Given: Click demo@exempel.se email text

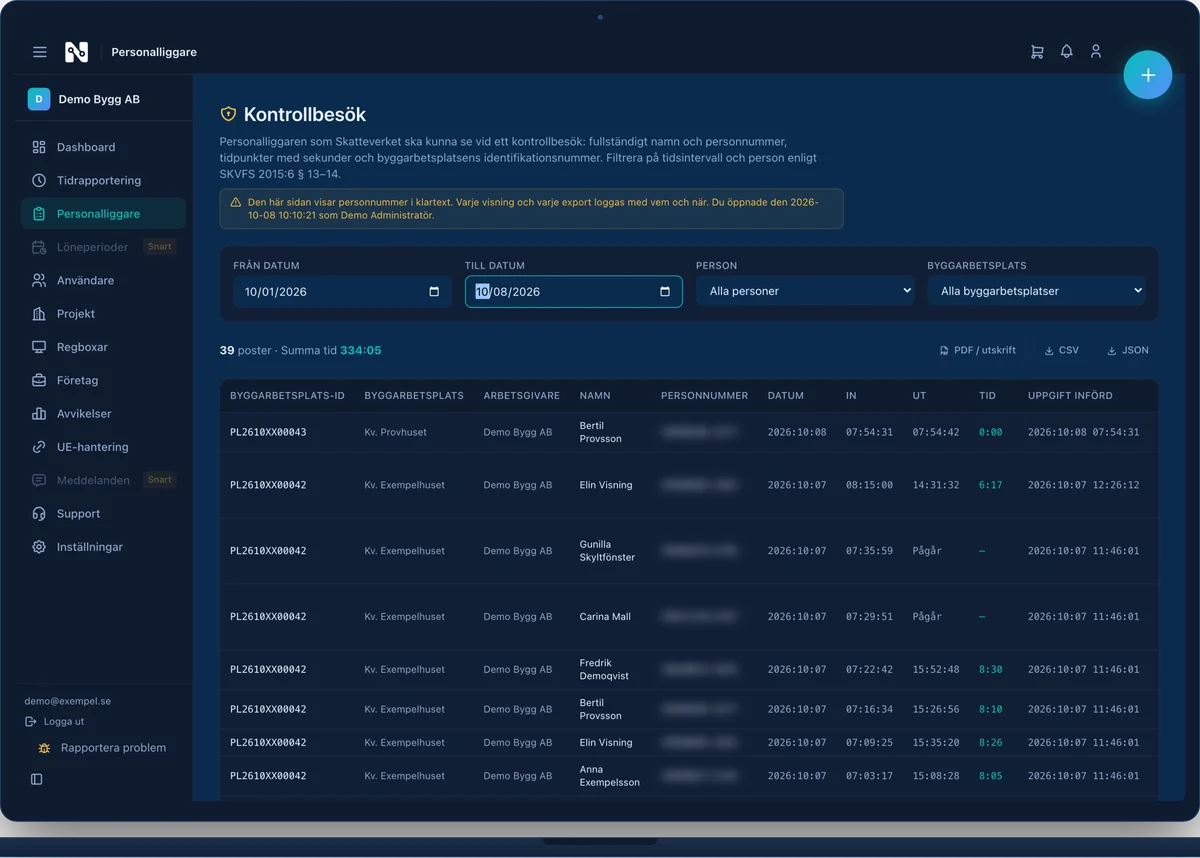Looking at the screenshot, I should pos(67,702).
